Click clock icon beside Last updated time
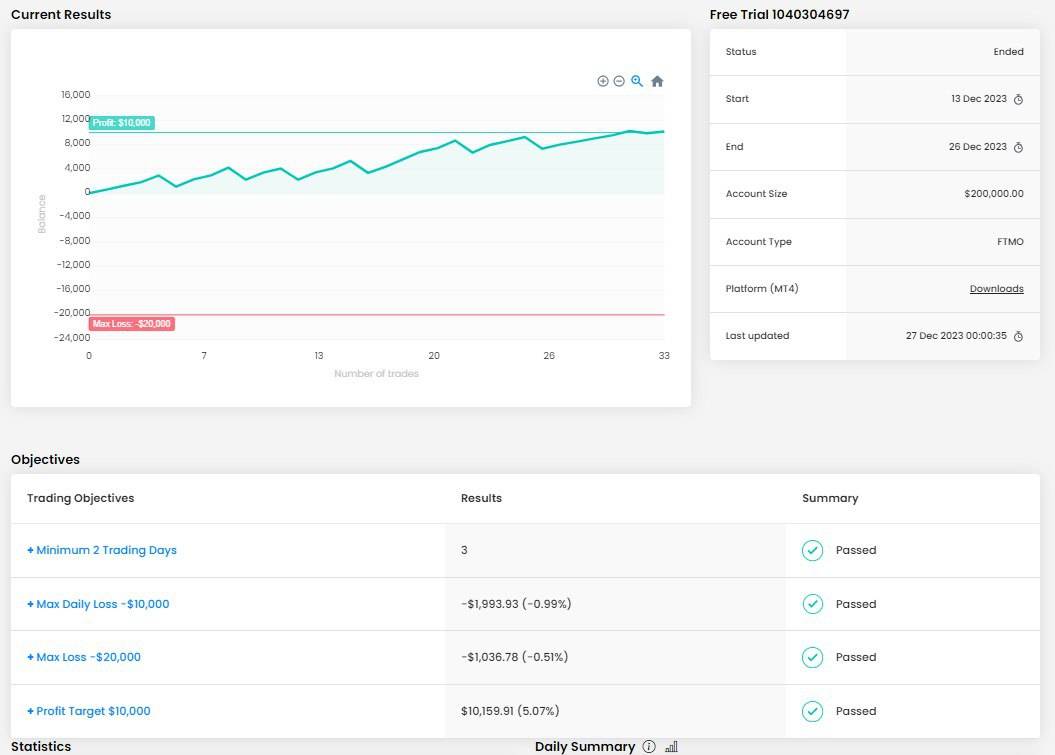 pyautogui.click(x=1018, y=336)
